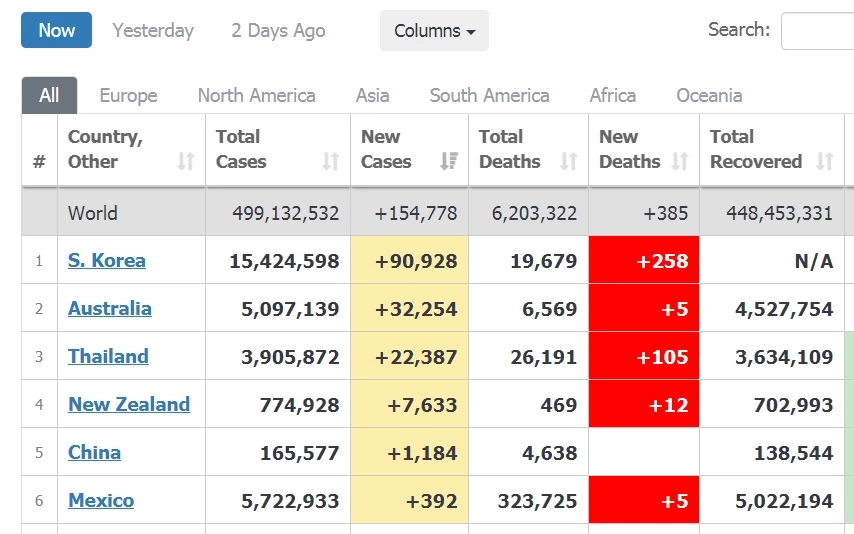Viewport: 854px width, 534px height.
Task: Sort by Total Recovered arrows icon
Action: [825, 162]
